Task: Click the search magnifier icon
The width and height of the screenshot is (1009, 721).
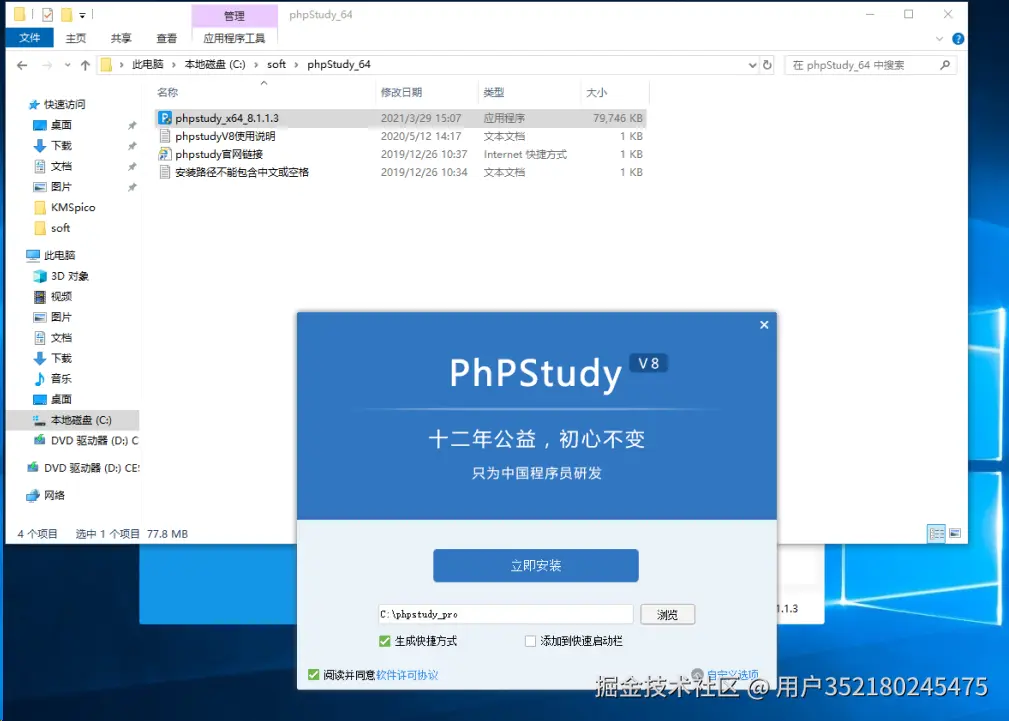Action: click(945, 65)
